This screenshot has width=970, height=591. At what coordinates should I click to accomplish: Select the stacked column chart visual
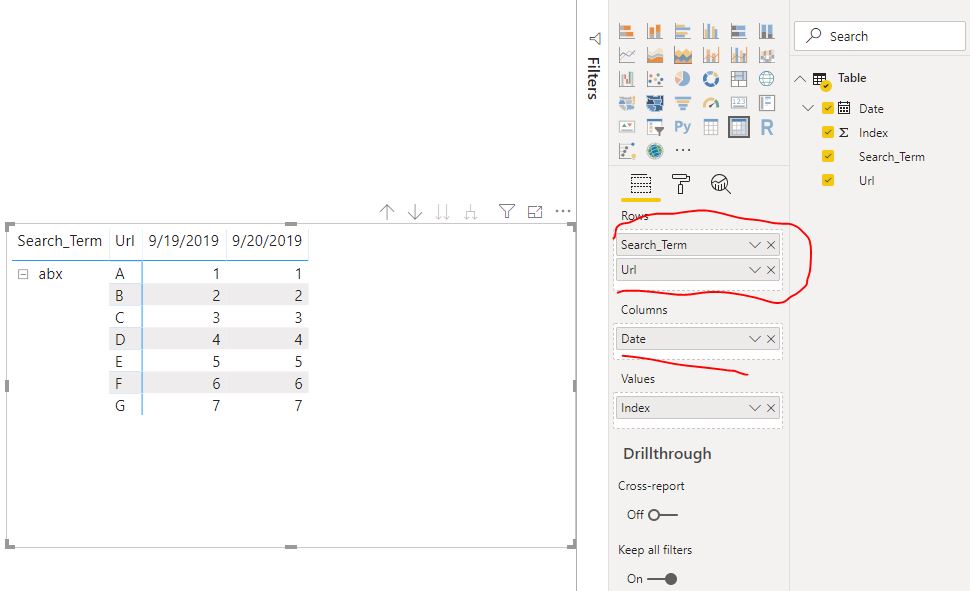click(x=655, y=31)
